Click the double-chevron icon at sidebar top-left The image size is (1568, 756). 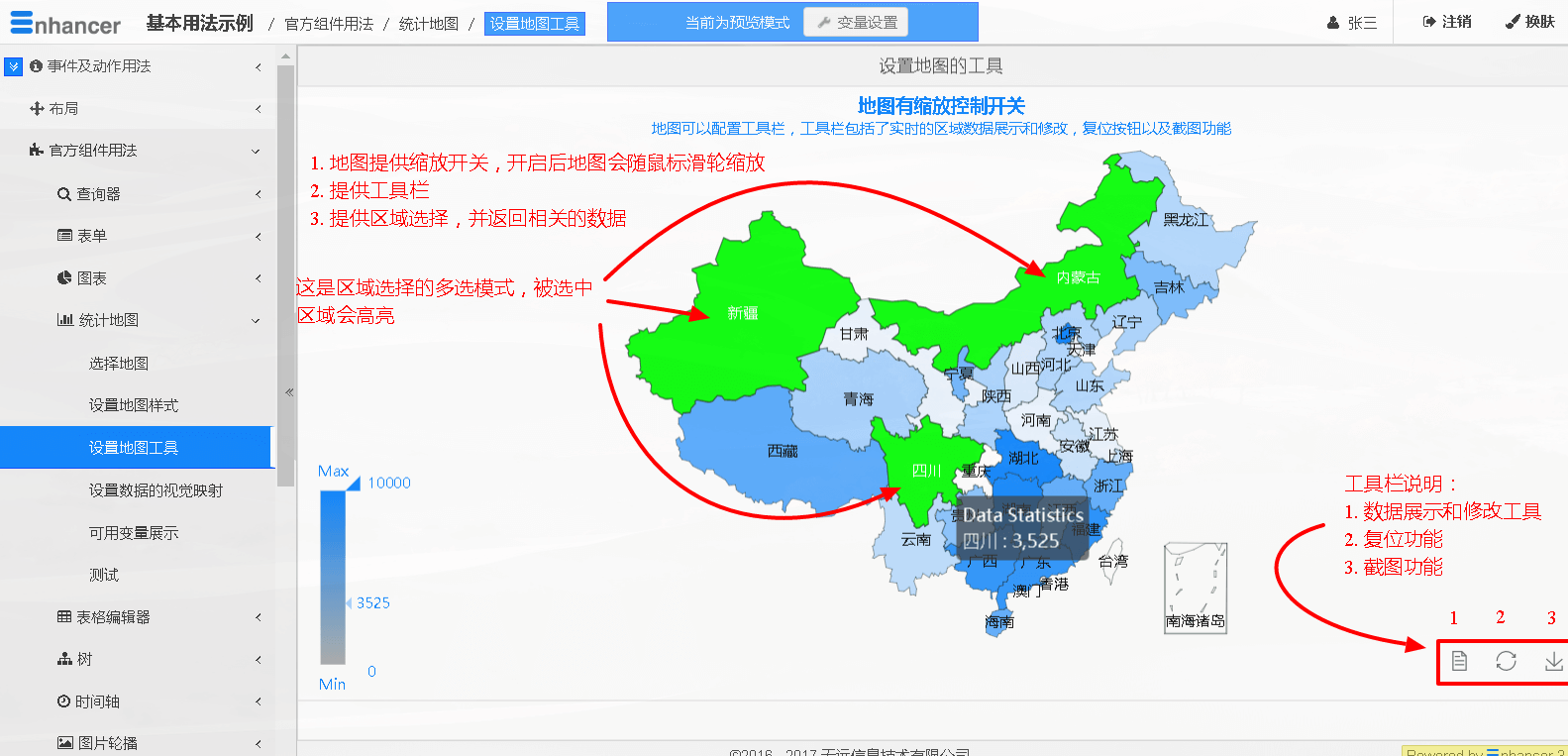coord(13,66)
